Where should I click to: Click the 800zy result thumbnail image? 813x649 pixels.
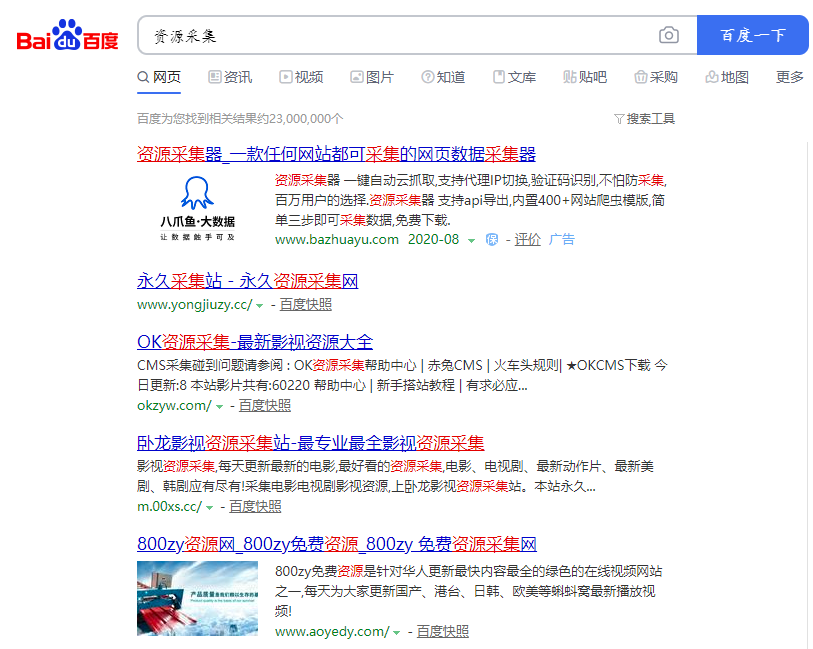197,598
